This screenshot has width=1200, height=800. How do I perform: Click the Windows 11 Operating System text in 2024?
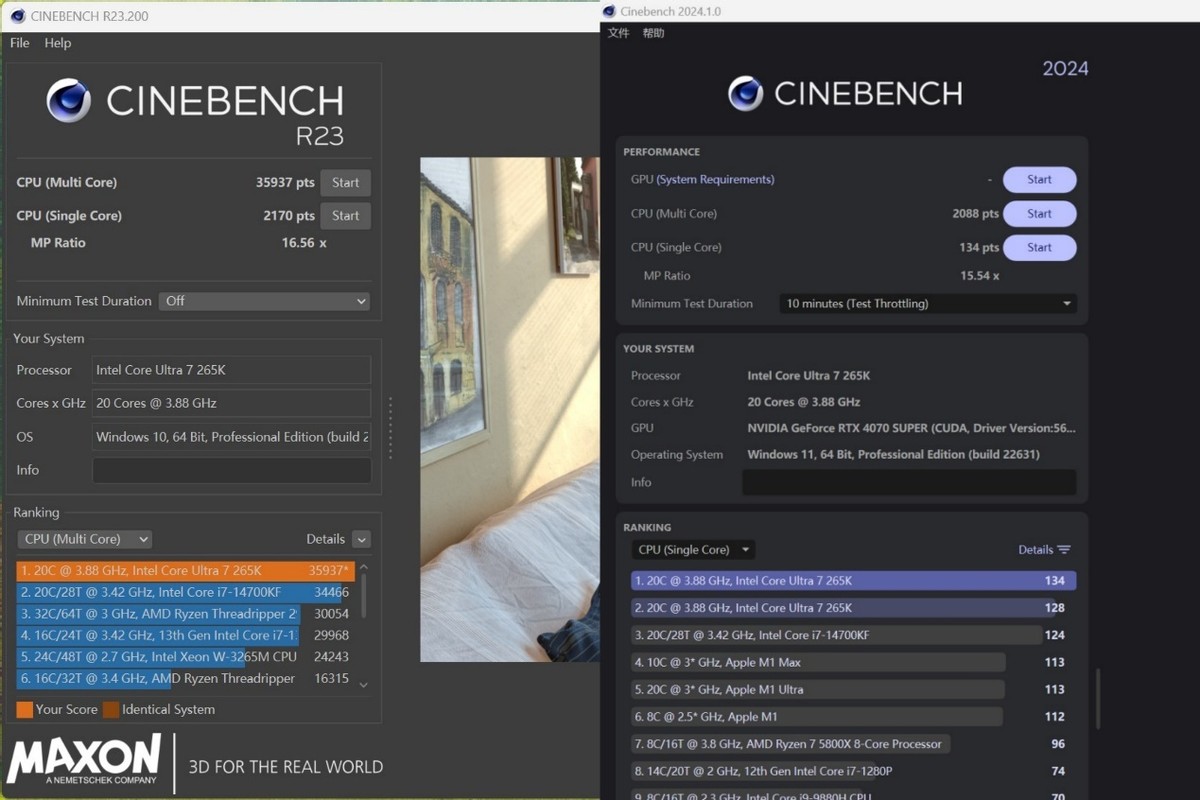pos(893,455)
